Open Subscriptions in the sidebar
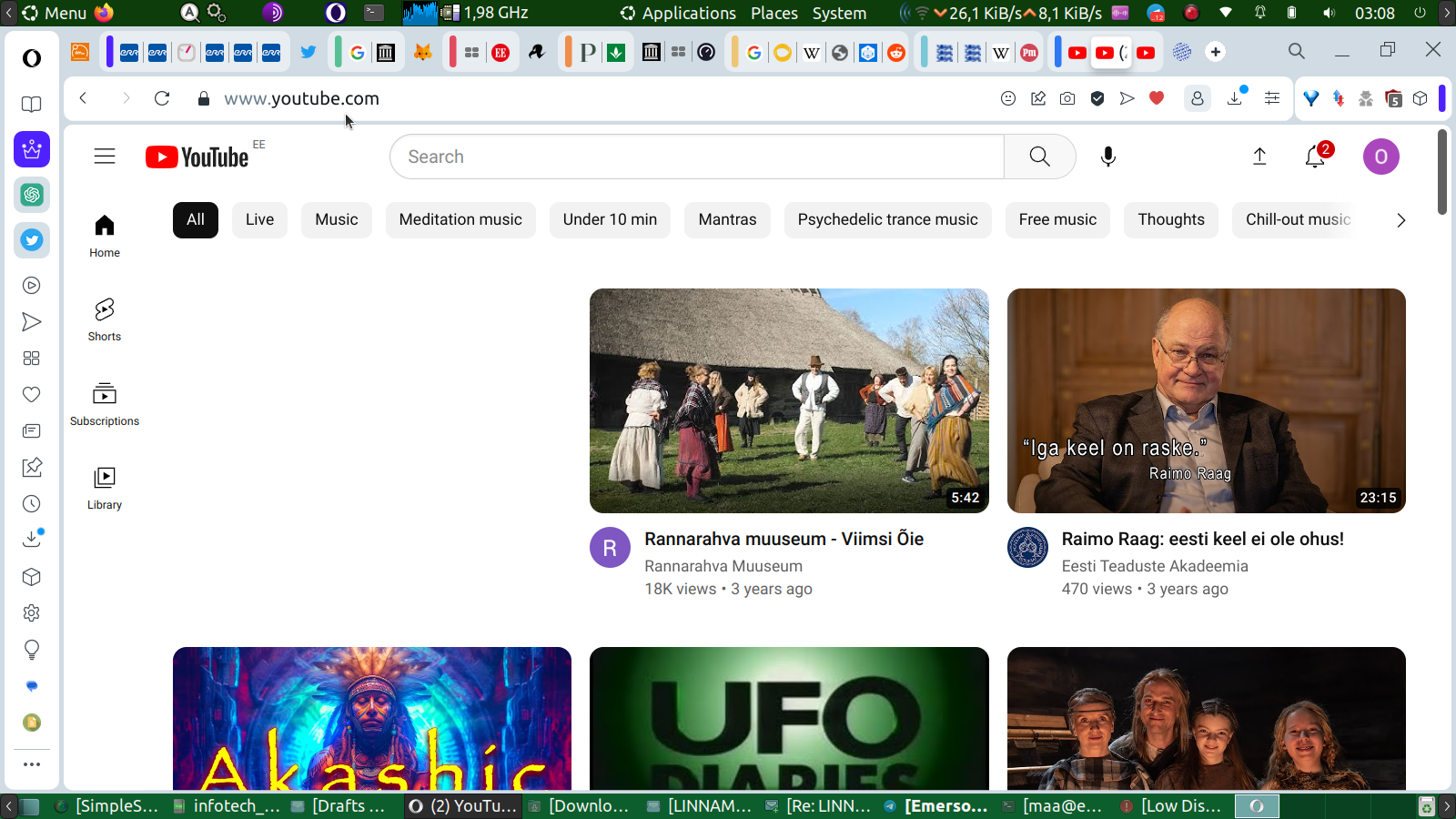 105,404
